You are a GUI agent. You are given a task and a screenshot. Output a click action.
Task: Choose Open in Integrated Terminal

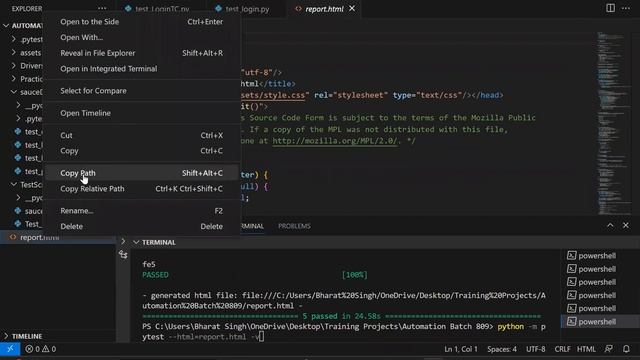[142, 69]
